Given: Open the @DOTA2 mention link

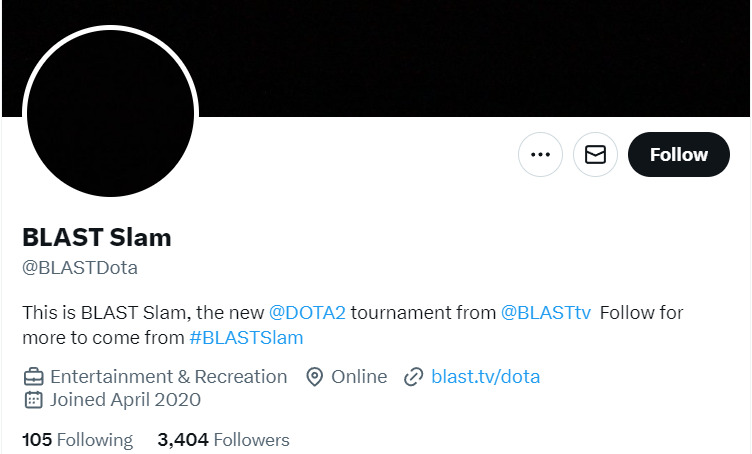Looking at the screenshot, I should click(x=307, y=313).
